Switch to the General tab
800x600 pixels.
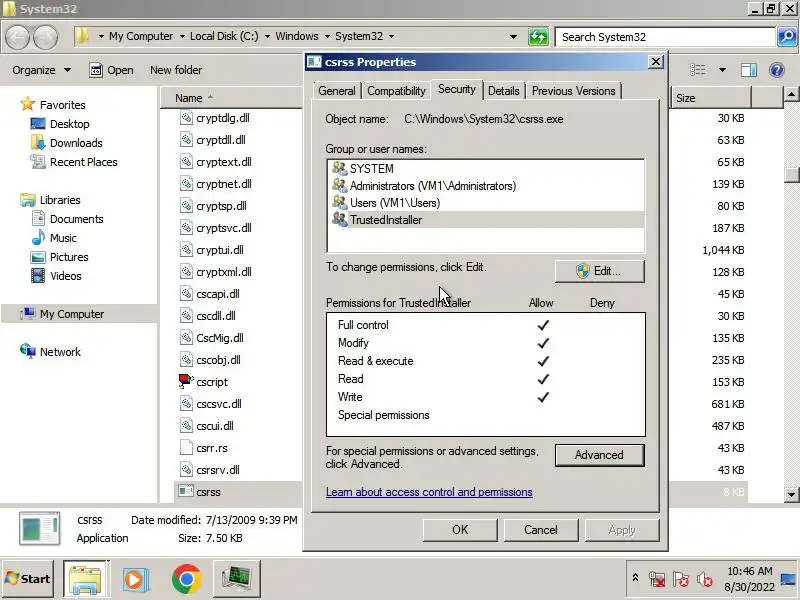point(337,91)
